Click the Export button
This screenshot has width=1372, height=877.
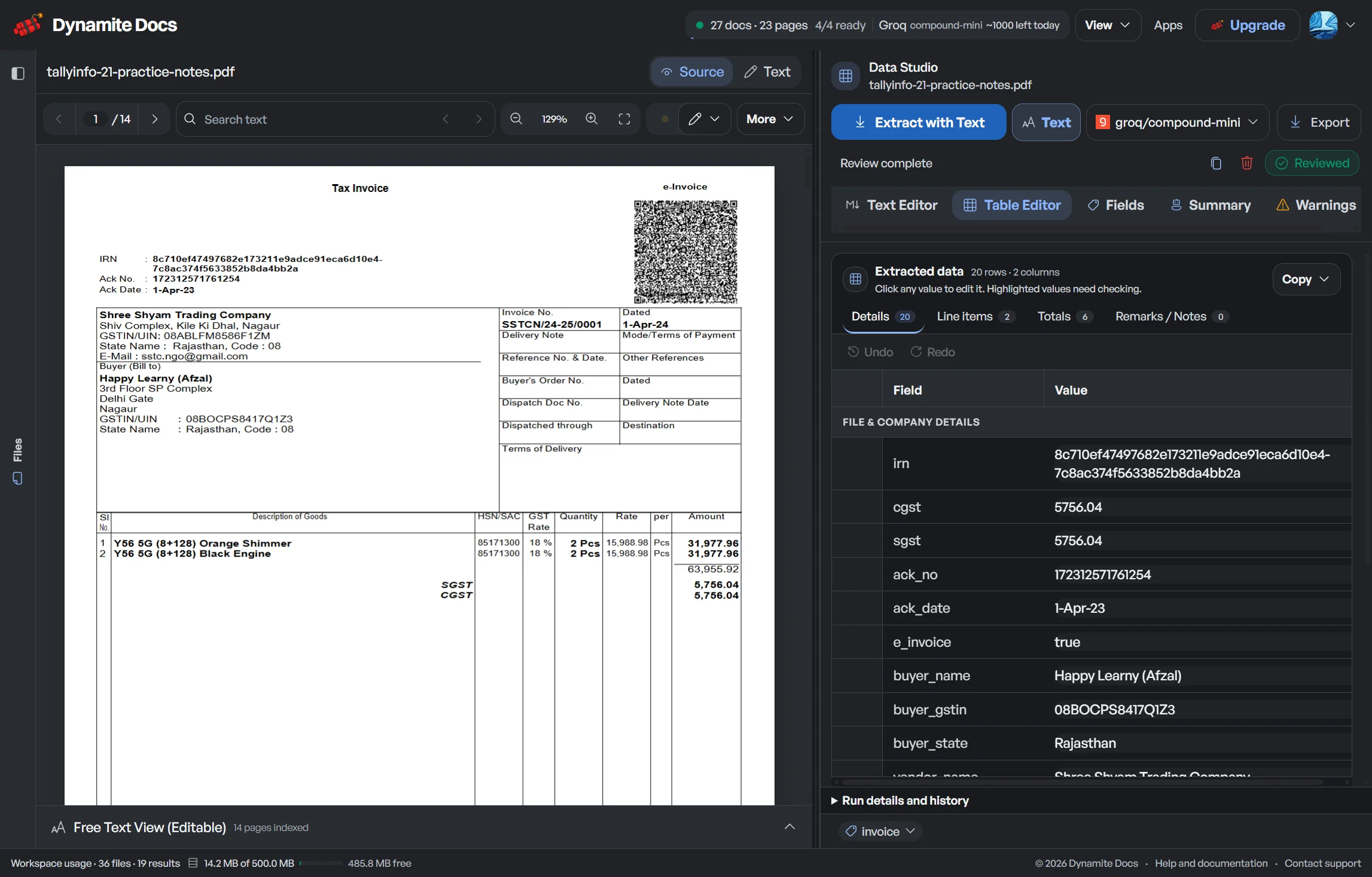[x=1319, y=123]
